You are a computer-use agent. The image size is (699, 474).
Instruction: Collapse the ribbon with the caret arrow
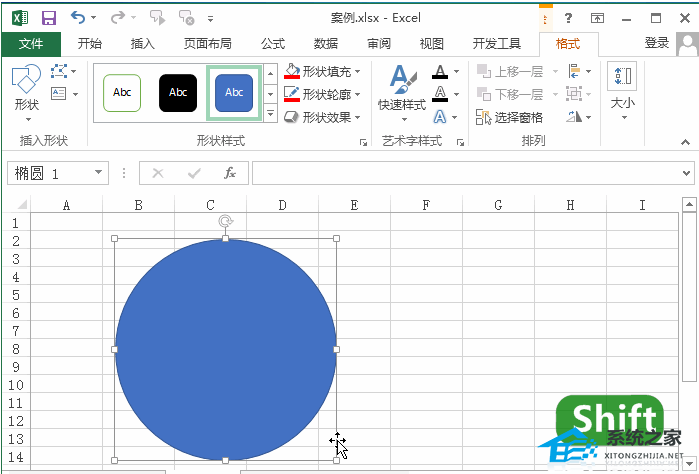[x=685, y=142]
